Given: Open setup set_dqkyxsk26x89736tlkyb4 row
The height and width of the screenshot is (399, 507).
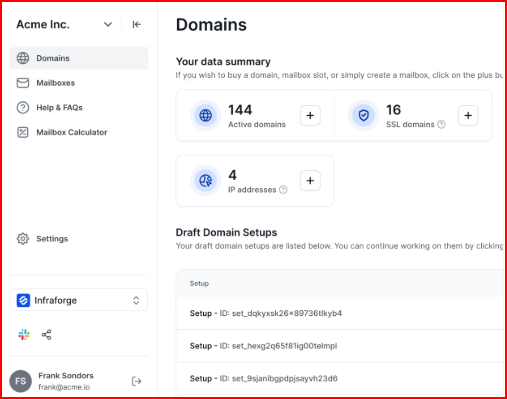Looking at the screenshot, I should pos(340,313).
